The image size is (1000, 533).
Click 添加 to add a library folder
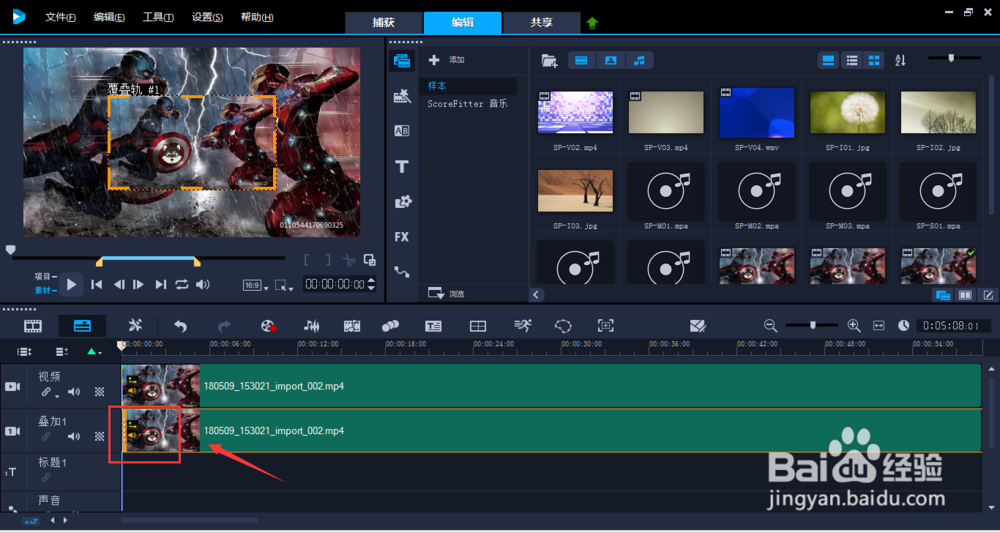click(x=447, y=60)
